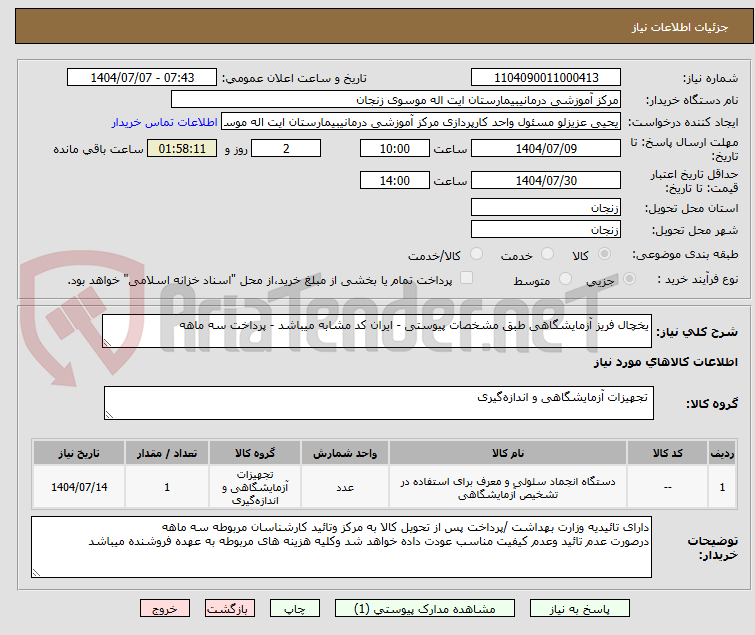Click the استان محل تحویل field
The width and height of the screenshot is (755, 635).
[546, 207]
